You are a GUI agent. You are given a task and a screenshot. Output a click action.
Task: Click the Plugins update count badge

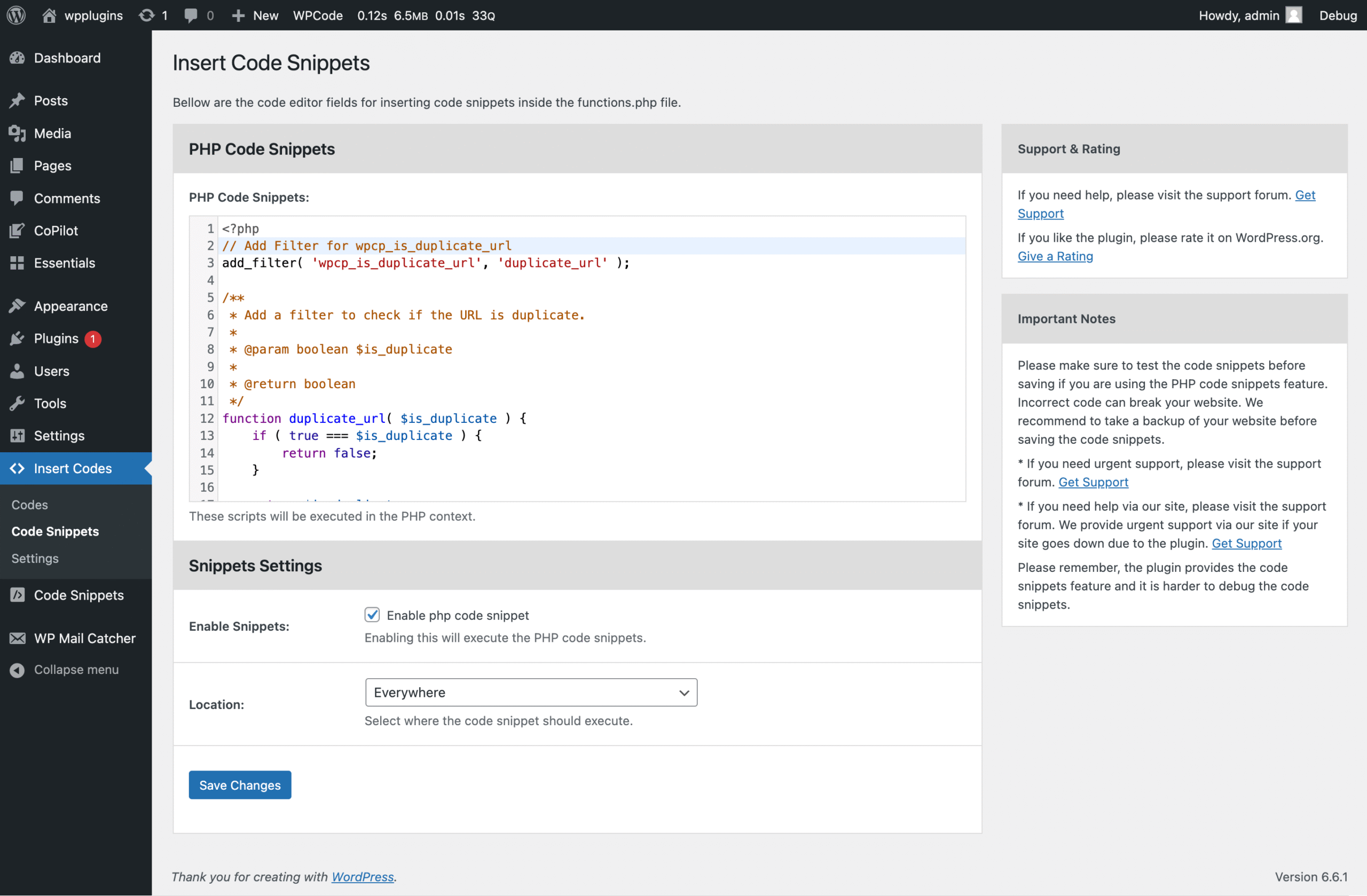click(92, 339)
